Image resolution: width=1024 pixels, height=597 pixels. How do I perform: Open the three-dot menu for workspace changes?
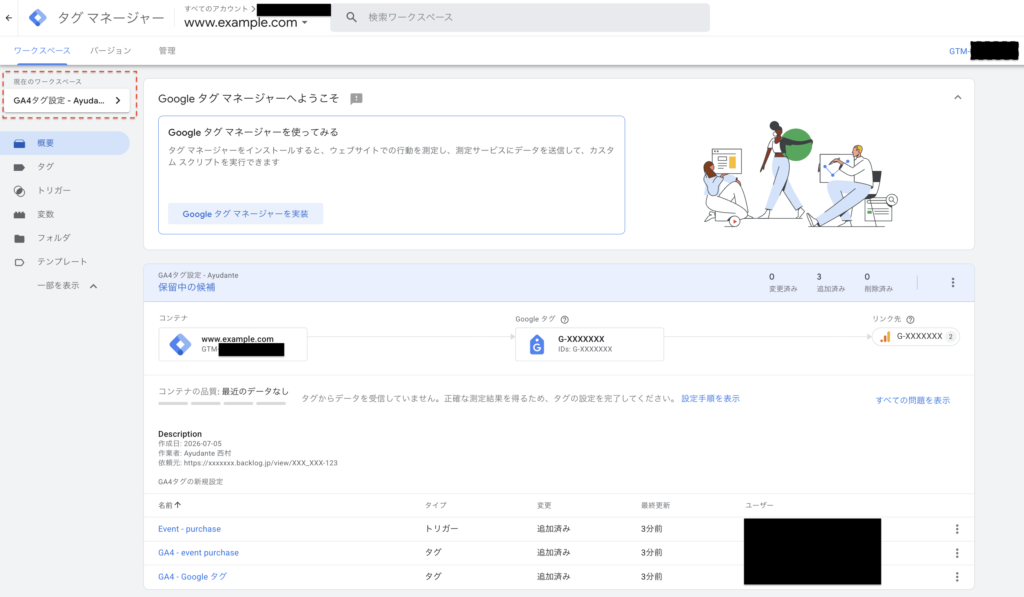pos(953,283)
